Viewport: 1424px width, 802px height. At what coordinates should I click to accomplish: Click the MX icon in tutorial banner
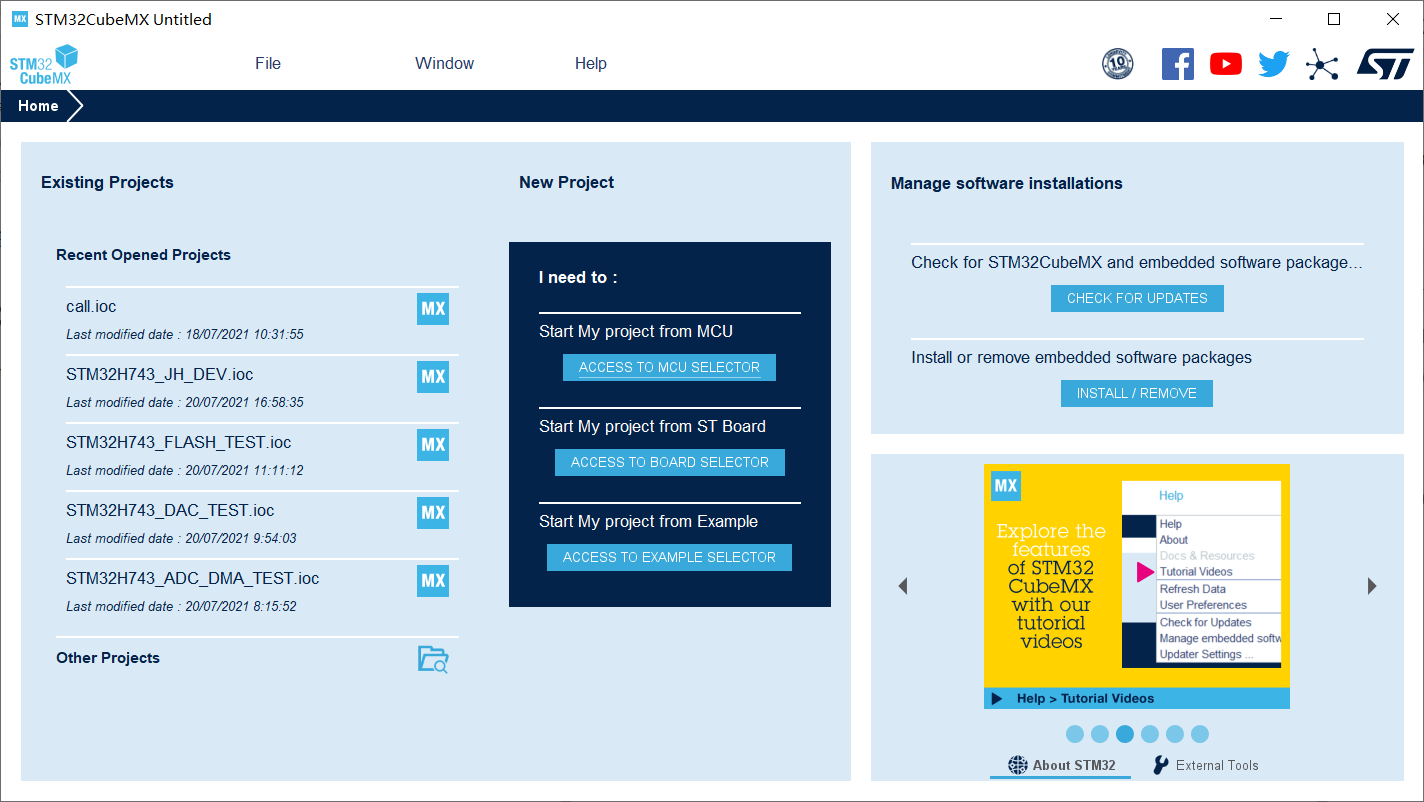pos(1006,487)
